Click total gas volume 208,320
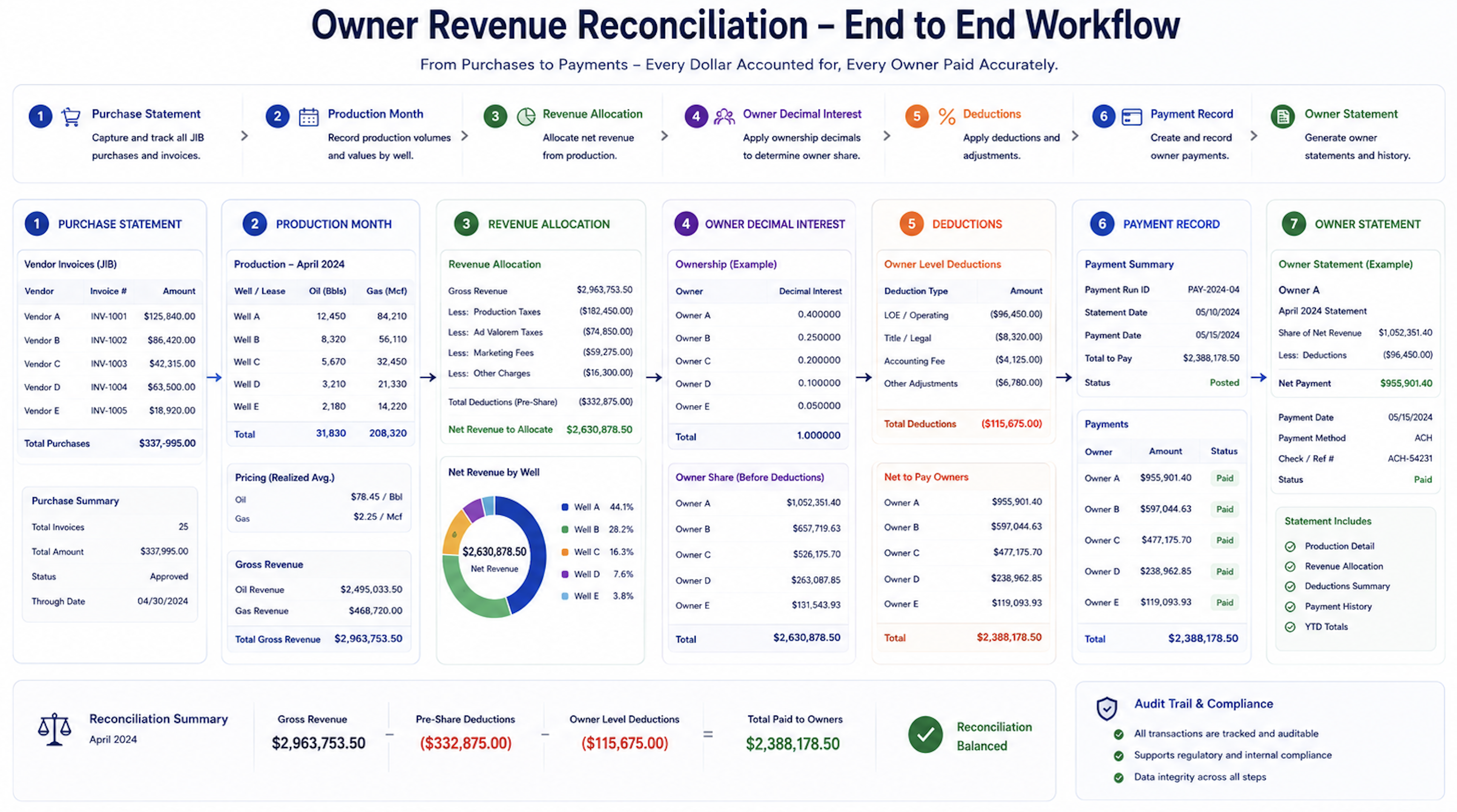This screenshot has width=1457, height=812. click(388, 434)
